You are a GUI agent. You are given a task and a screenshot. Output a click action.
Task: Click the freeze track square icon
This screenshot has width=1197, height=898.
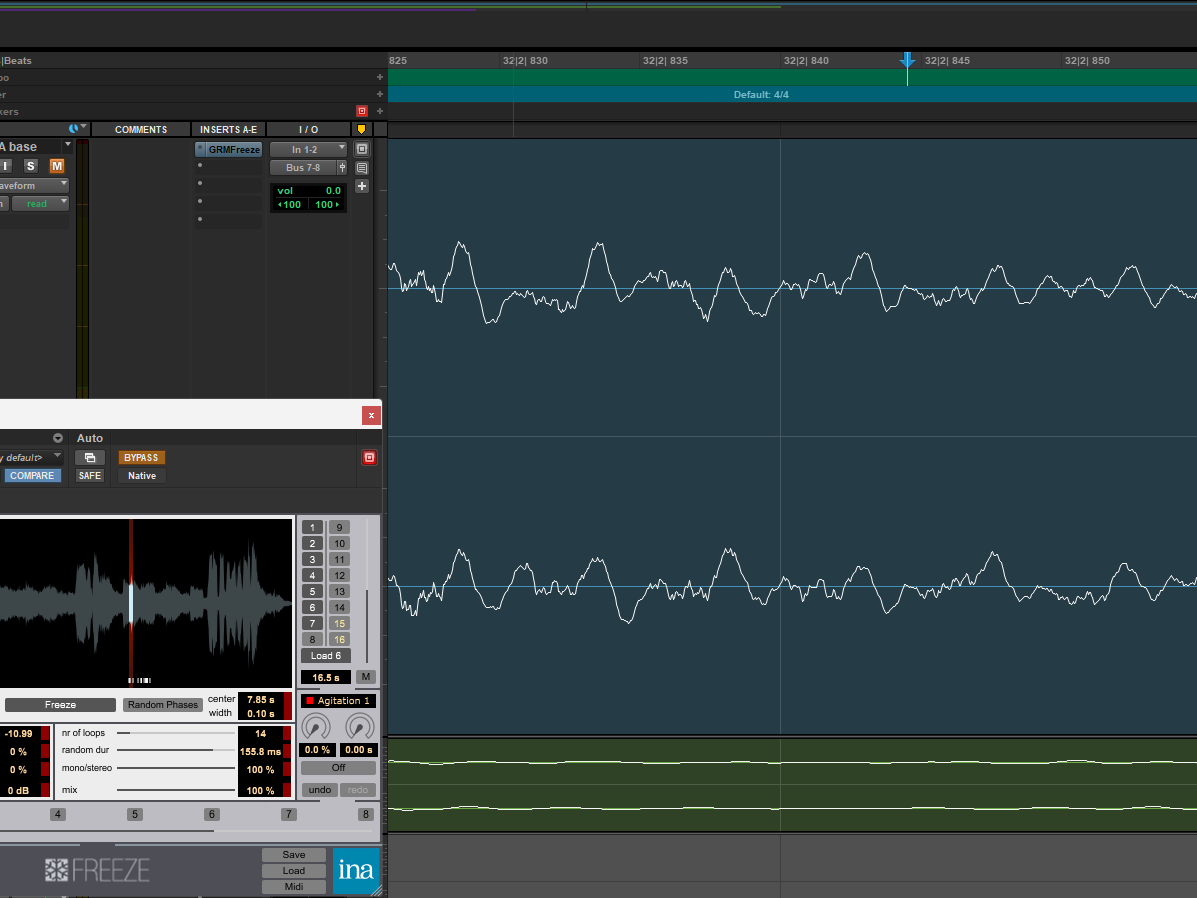[362, 149]
